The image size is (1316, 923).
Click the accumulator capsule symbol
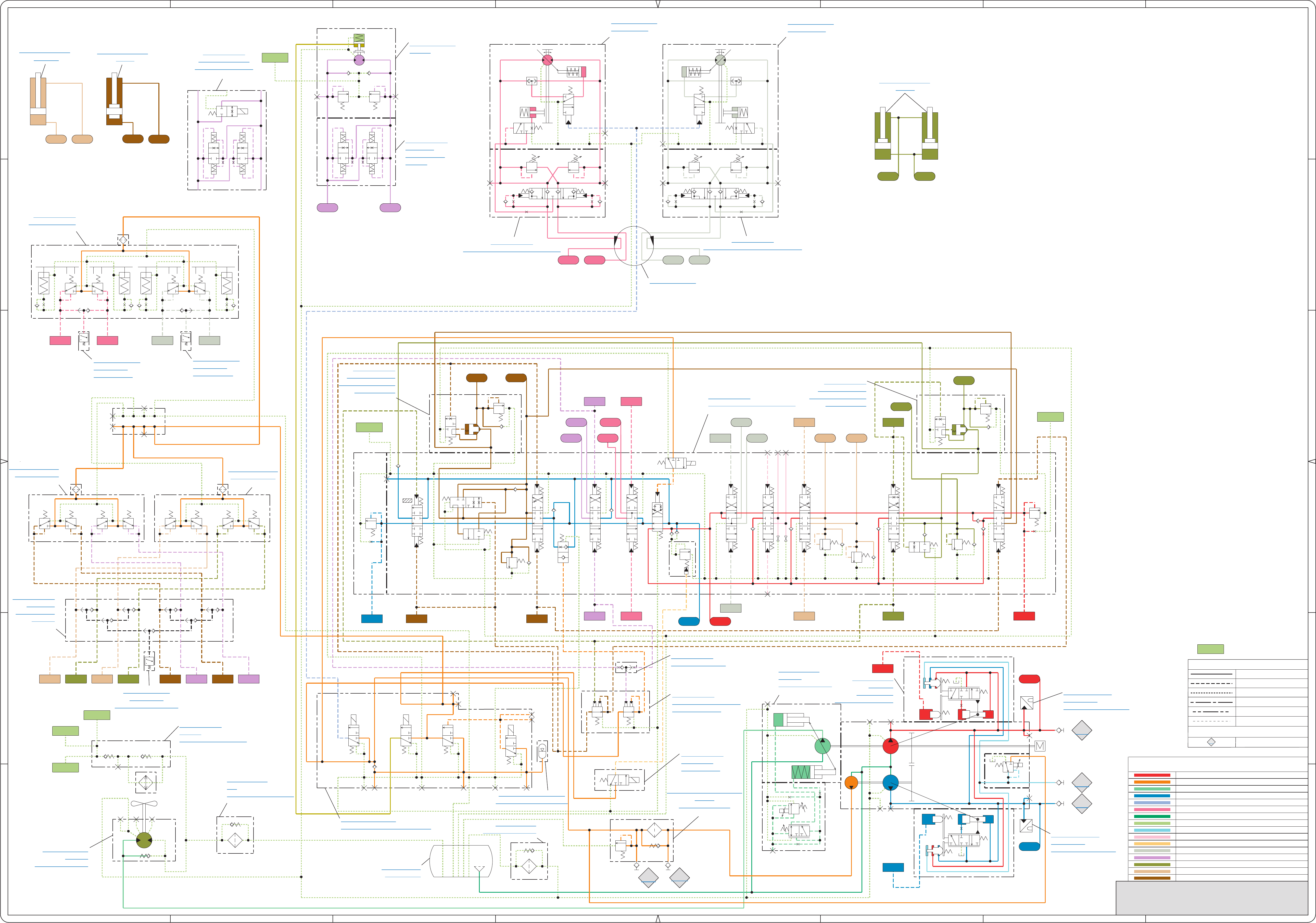click(x=542, y=751)
